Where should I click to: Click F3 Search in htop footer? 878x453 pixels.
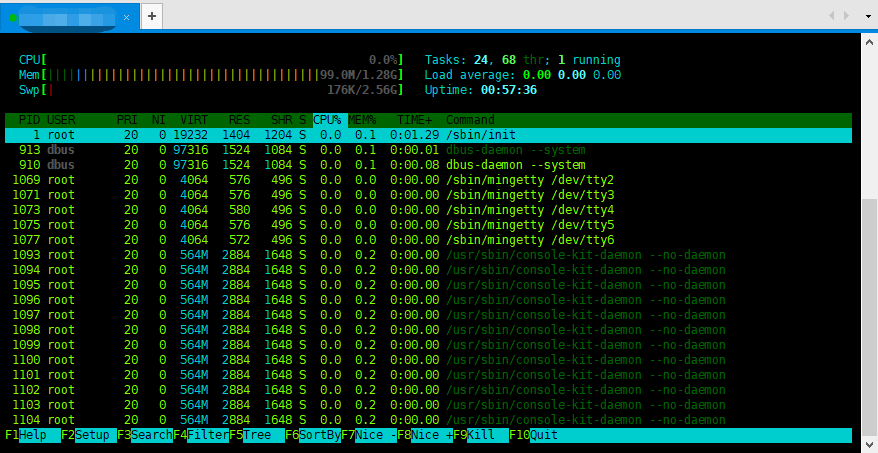145,435
